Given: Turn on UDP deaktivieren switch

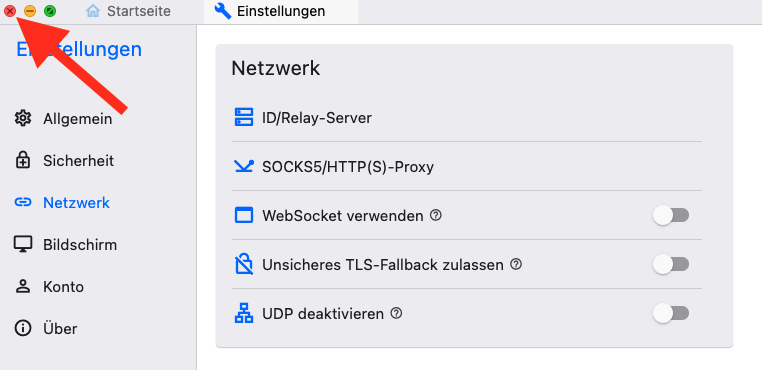Looking at the screenshot, I should pos(671,314).
